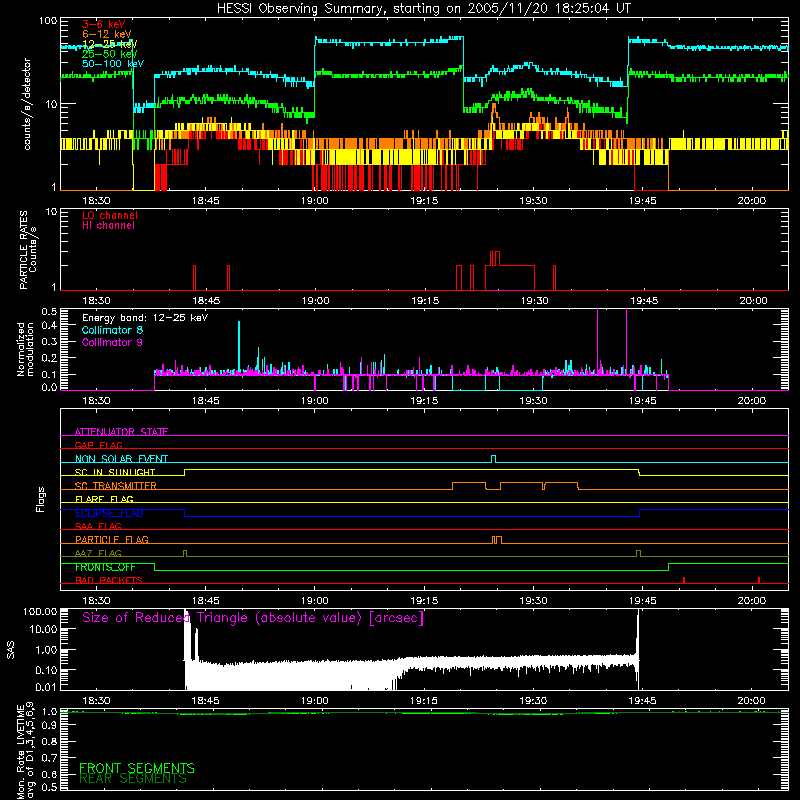Click the HI channel legend label
800x800 pixels.
108,225
